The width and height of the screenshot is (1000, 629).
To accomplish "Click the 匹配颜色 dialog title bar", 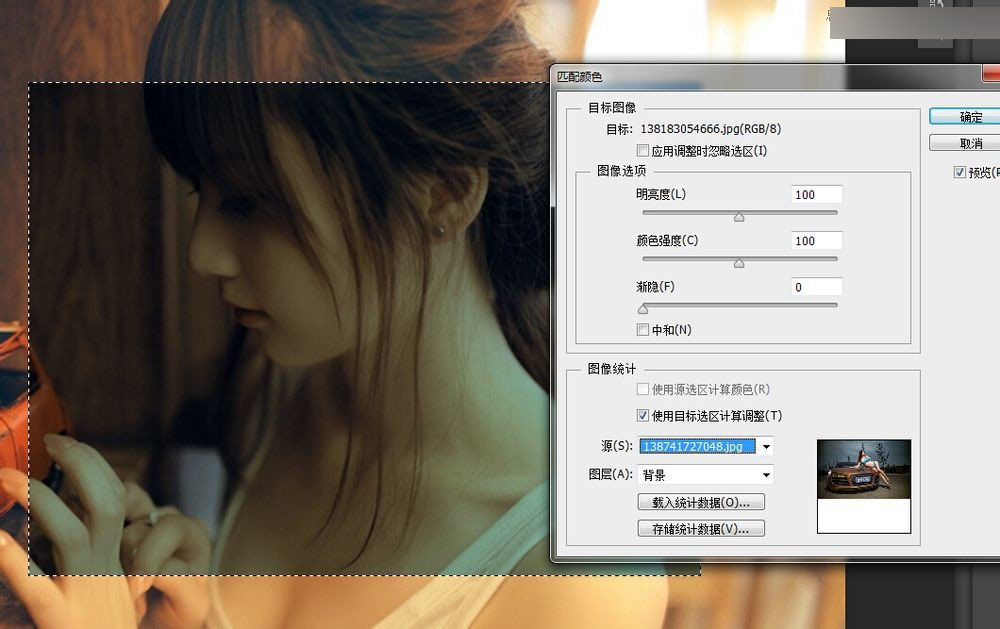I will tap(775, 77).
